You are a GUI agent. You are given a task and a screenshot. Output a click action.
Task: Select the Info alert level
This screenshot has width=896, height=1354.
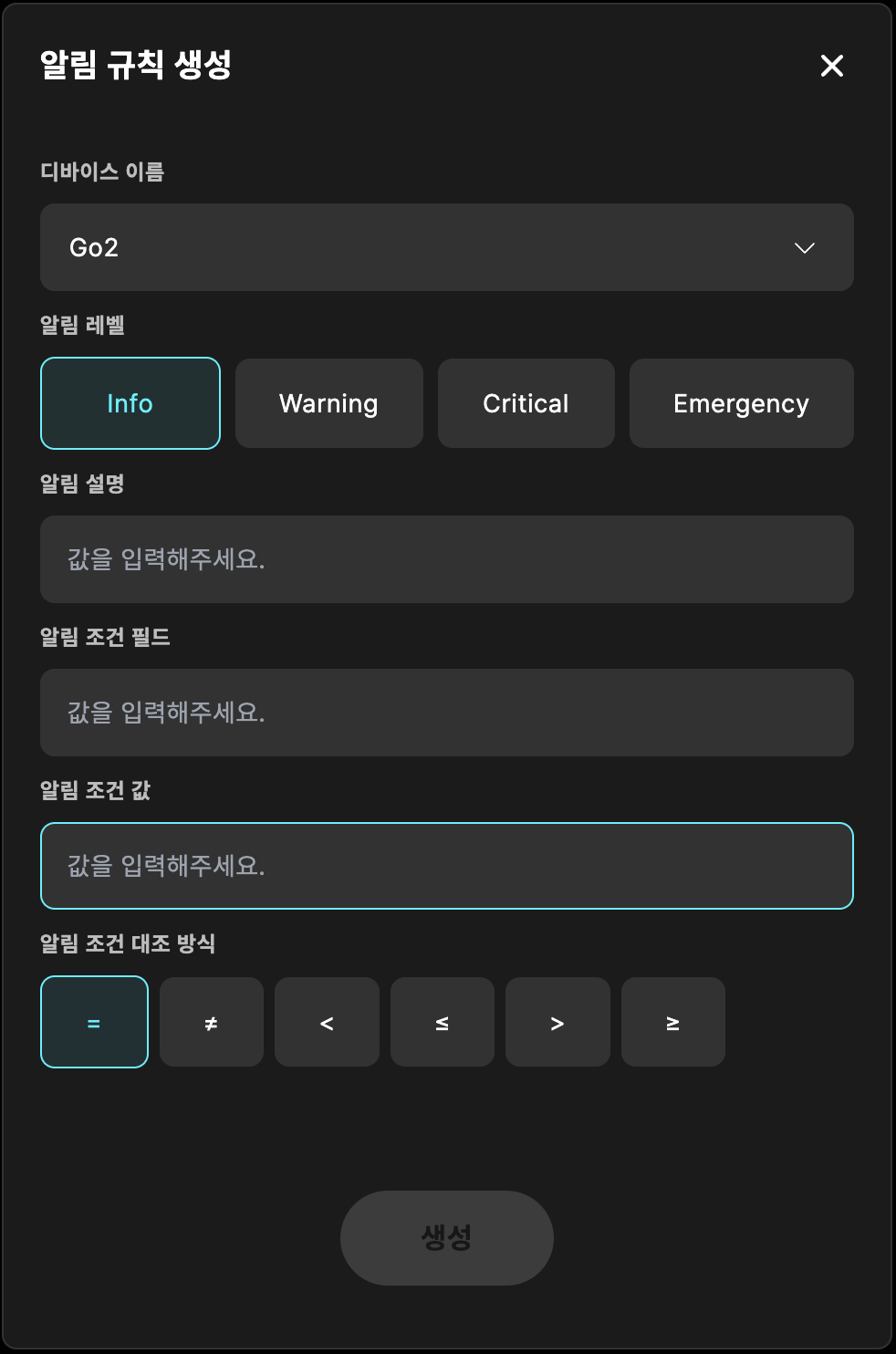130,403
